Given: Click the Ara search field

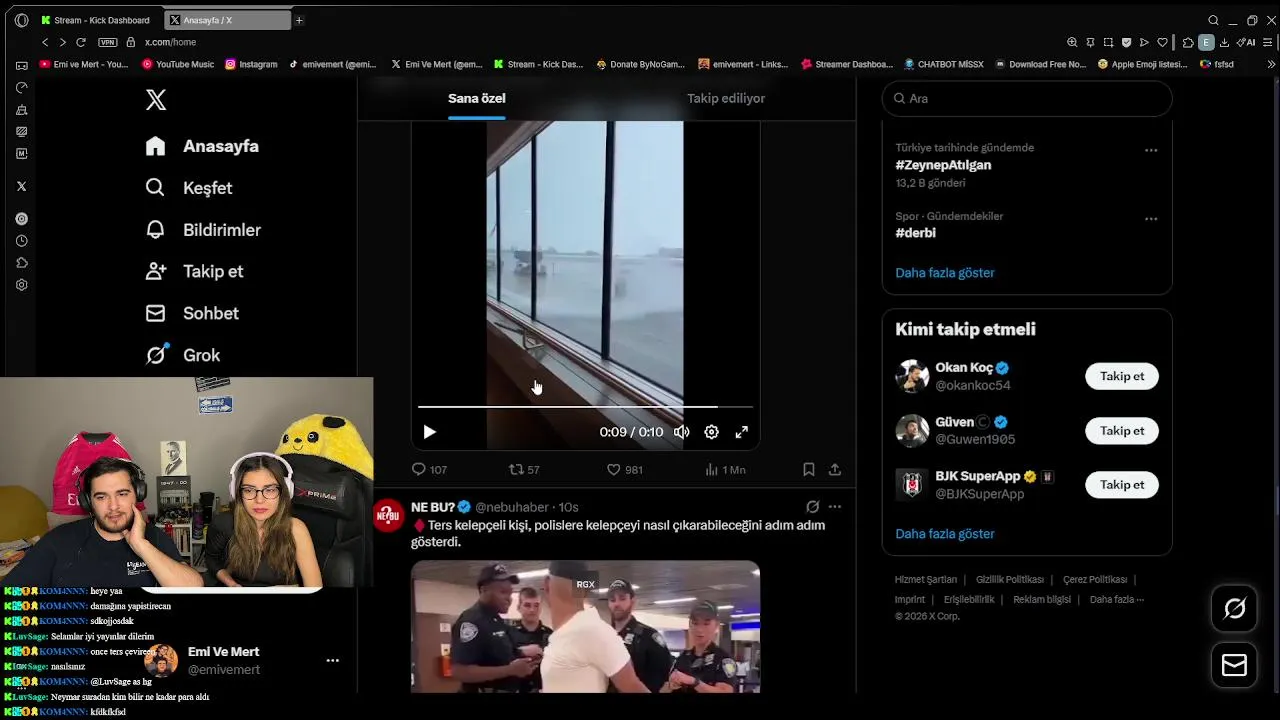Looking at the screenshot, I should 1027,98.
